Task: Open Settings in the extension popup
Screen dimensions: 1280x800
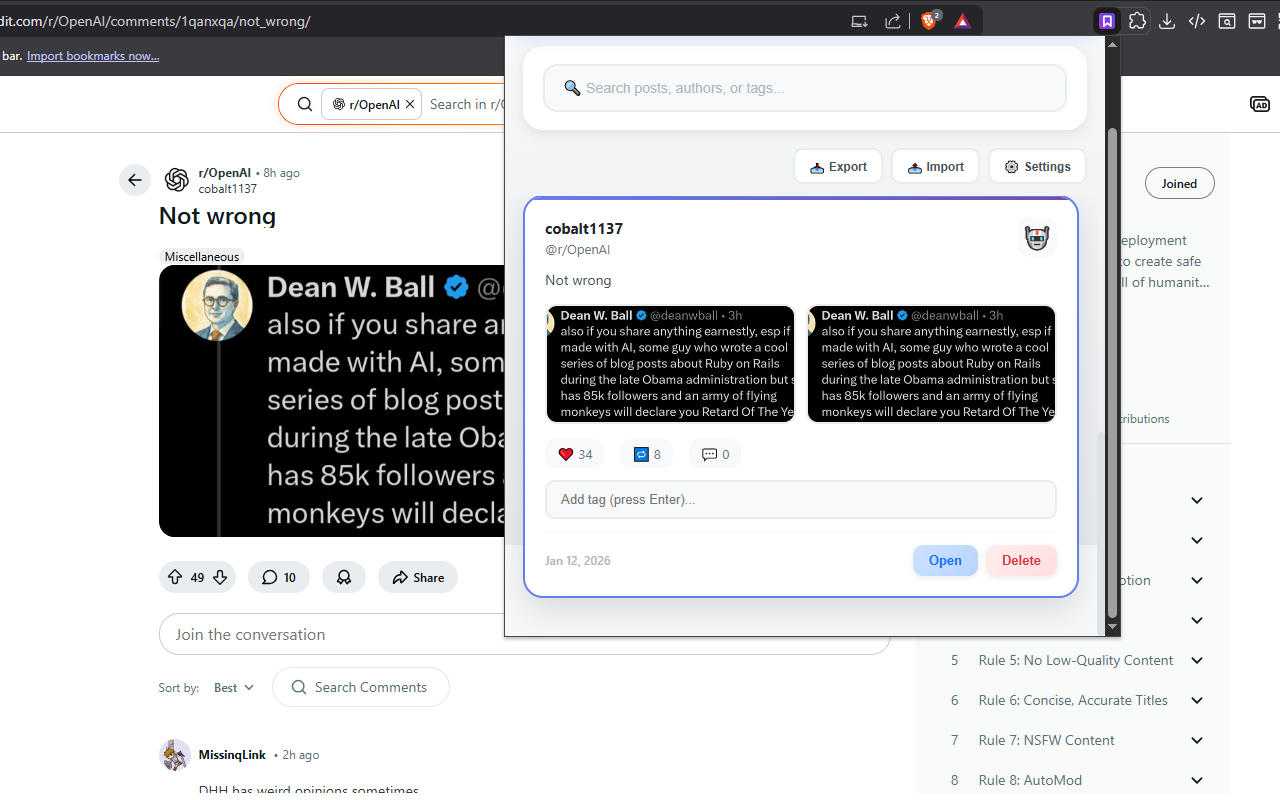Action: click(1037, 166)
